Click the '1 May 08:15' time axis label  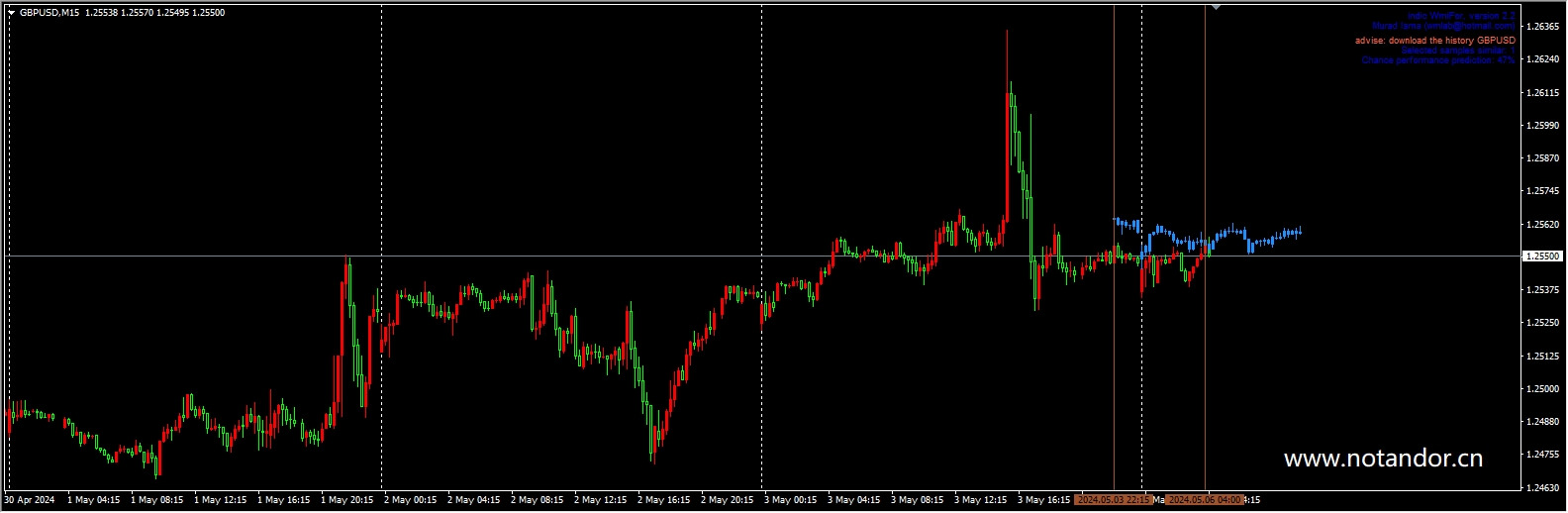156,500
